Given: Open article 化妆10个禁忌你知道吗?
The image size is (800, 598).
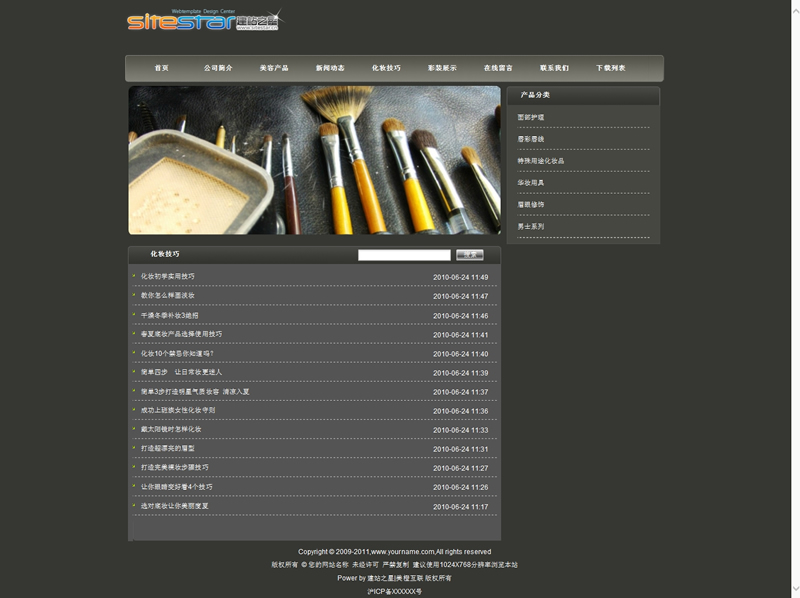Looking at the screenshot, I should (177, 354).
